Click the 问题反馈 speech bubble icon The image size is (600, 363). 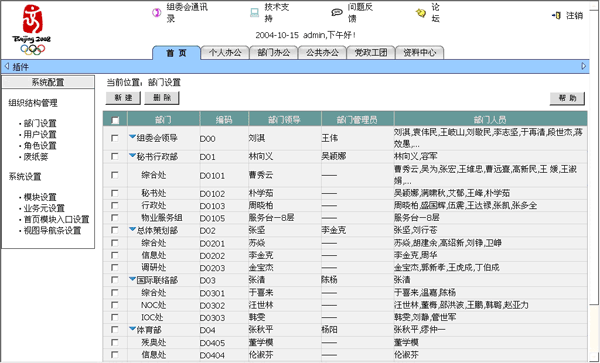(337, 13)
